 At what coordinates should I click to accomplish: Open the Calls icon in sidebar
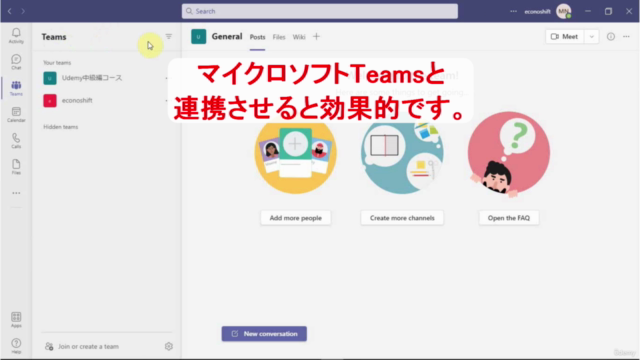16,141
